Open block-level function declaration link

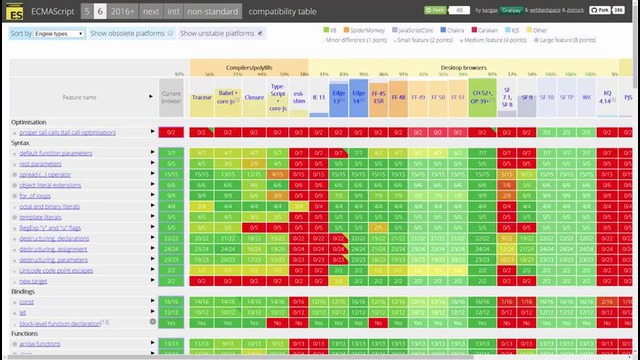60,323
